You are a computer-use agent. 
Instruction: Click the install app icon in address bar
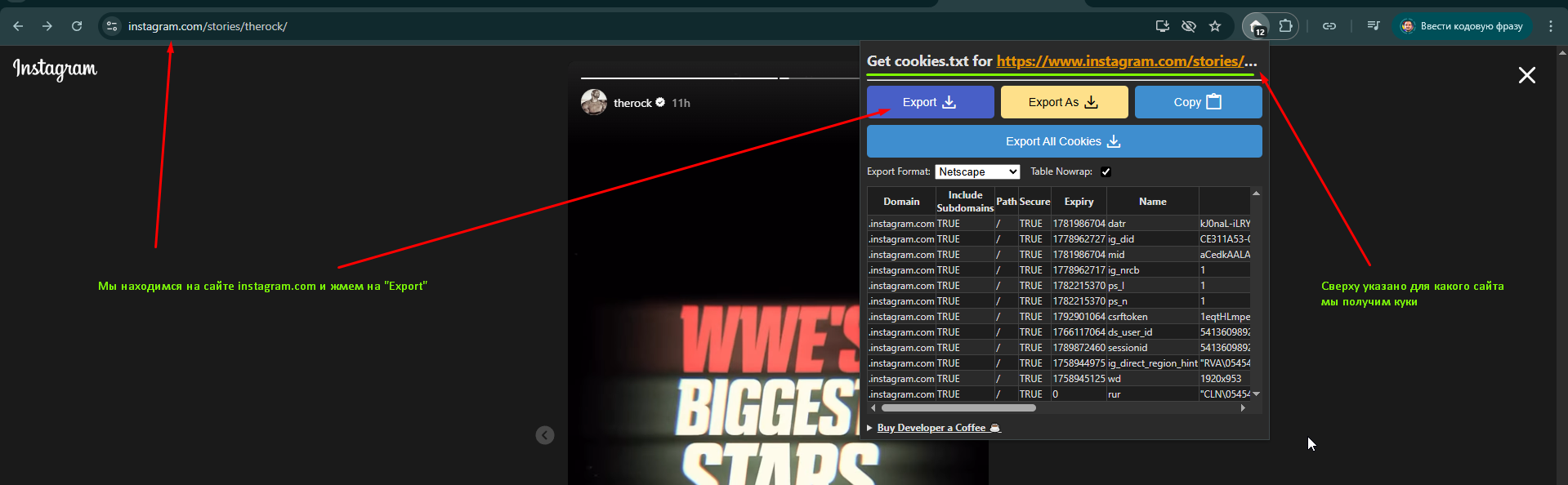click(1162, 26)
